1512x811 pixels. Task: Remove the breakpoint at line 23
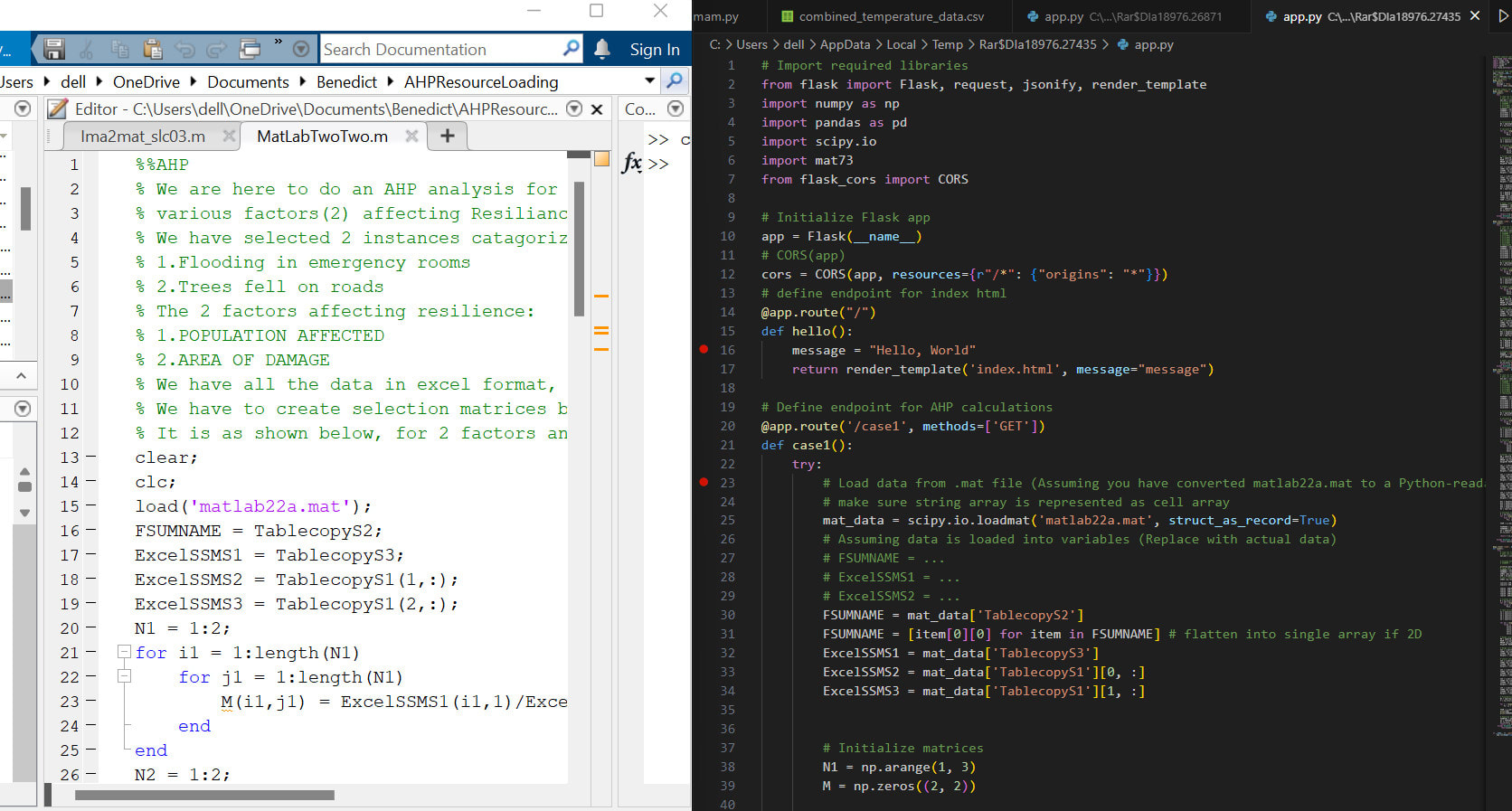point(704,482)
